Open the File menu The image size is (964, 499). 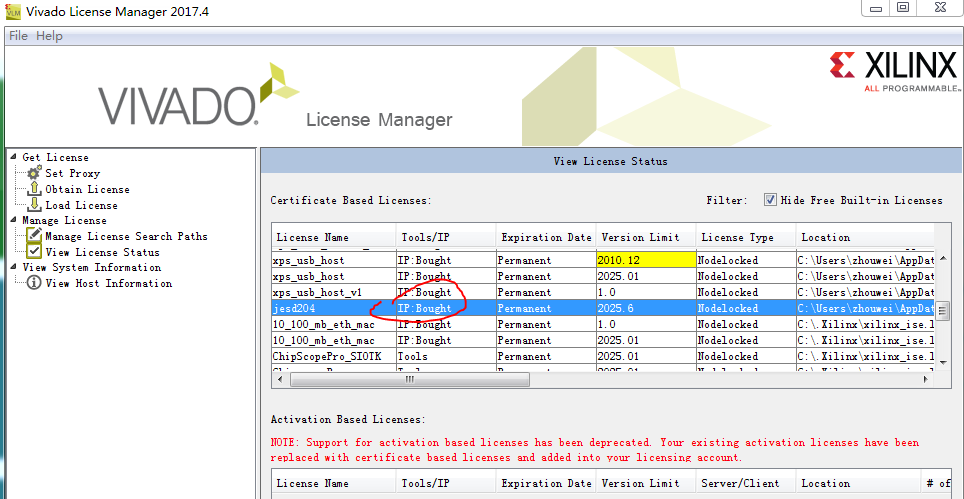18,36
